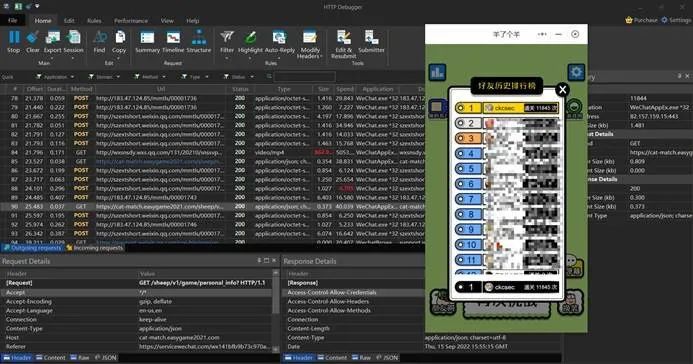Select the cat-match personal_info GET request row
The width and height of the screenshot is (693, 364).
pyautogui.click(x=212, y=206)
